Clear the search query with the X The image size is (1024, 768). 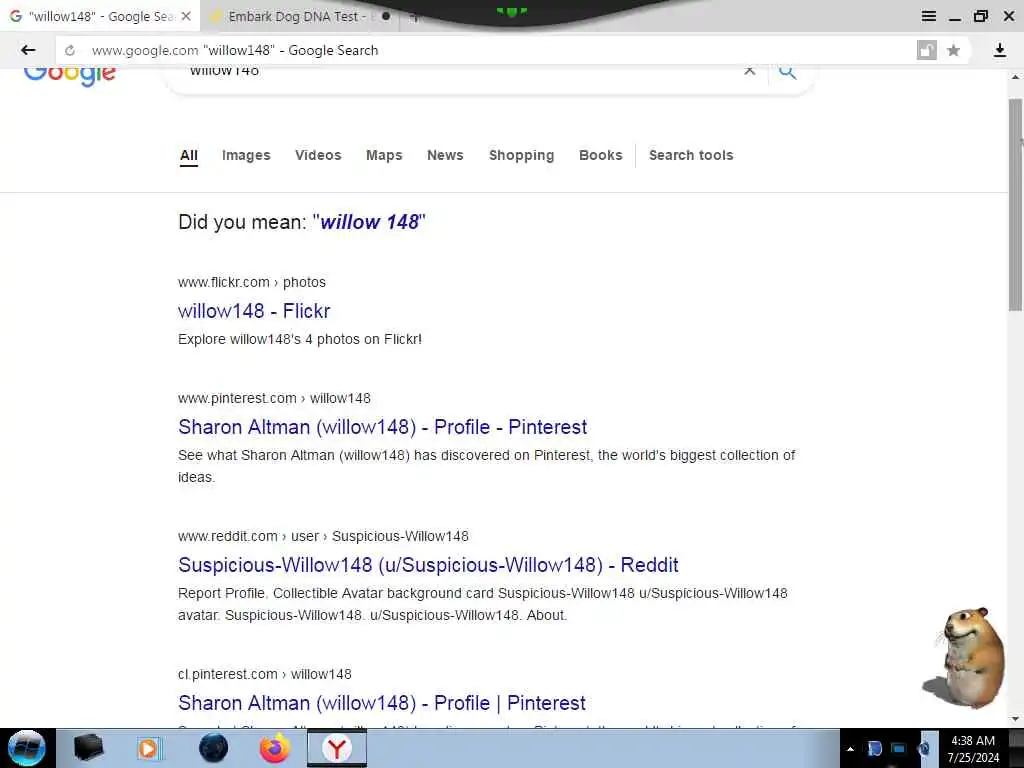(x=750, y=71)
